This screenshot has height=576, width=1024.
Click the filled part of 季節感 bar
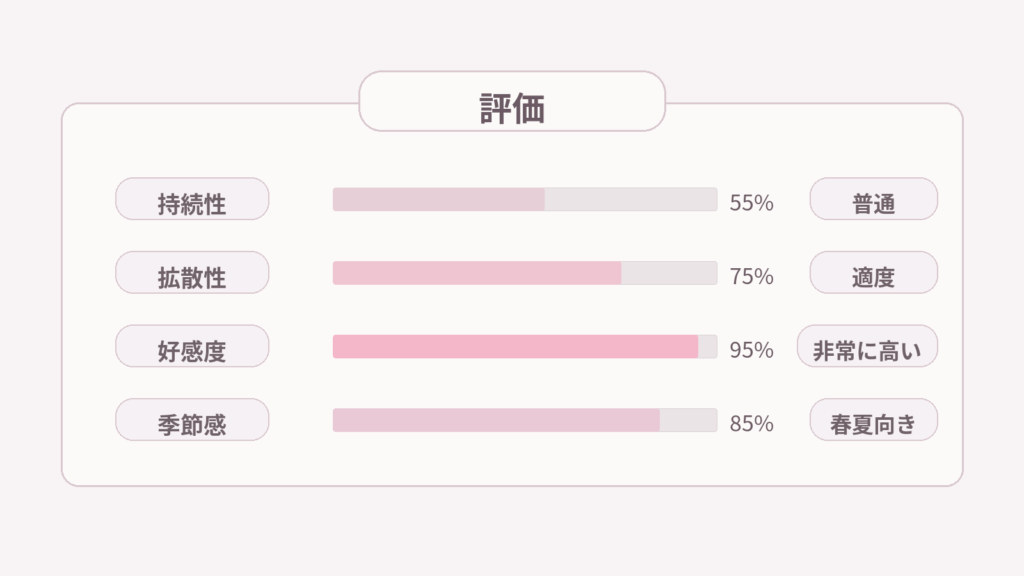496,420
